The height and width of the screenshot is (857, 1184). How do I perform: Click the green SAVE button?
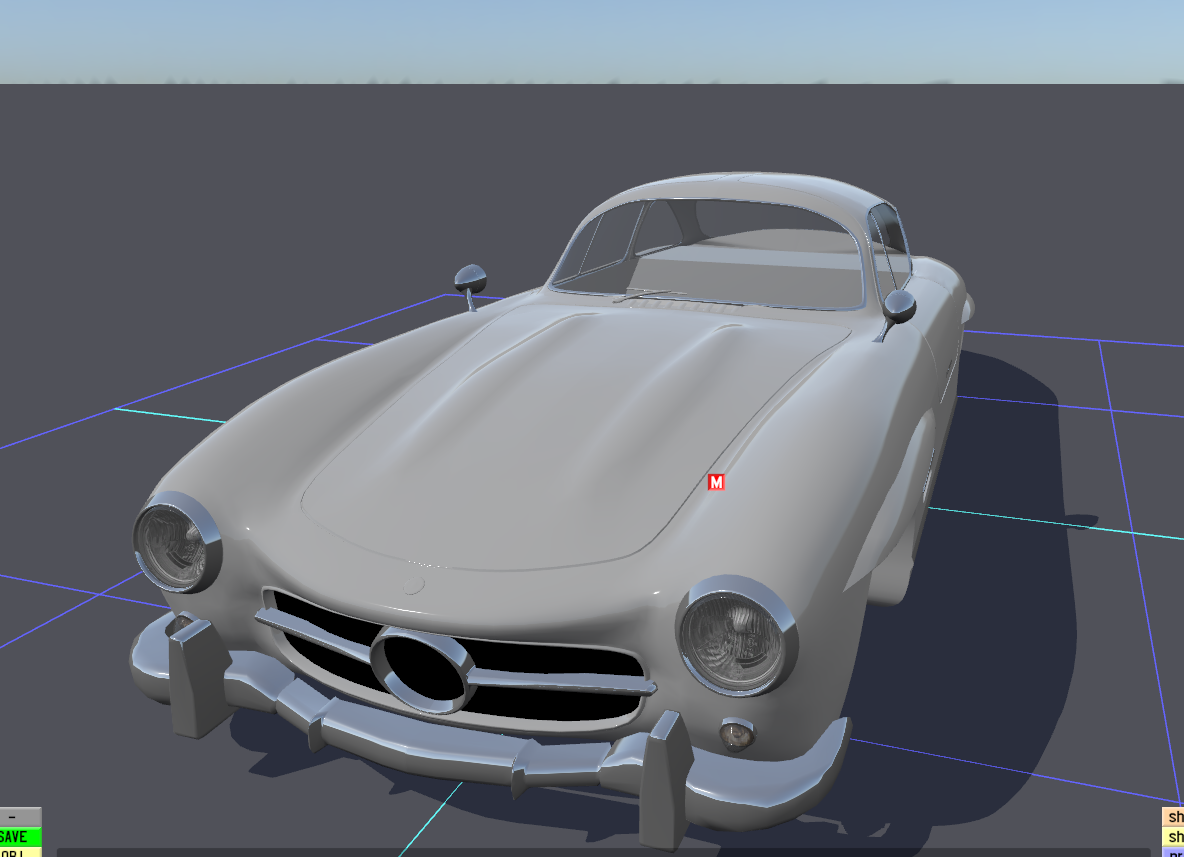pos(20,837)
